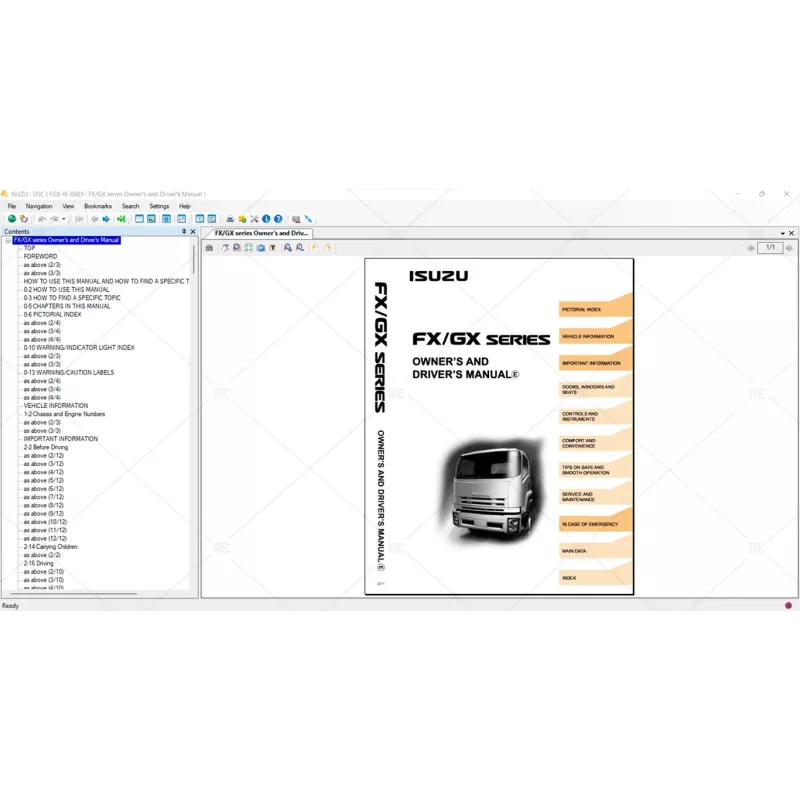Toggle the Contents panel pin
The height and width of the screenshot is (800, 800).
184,231
